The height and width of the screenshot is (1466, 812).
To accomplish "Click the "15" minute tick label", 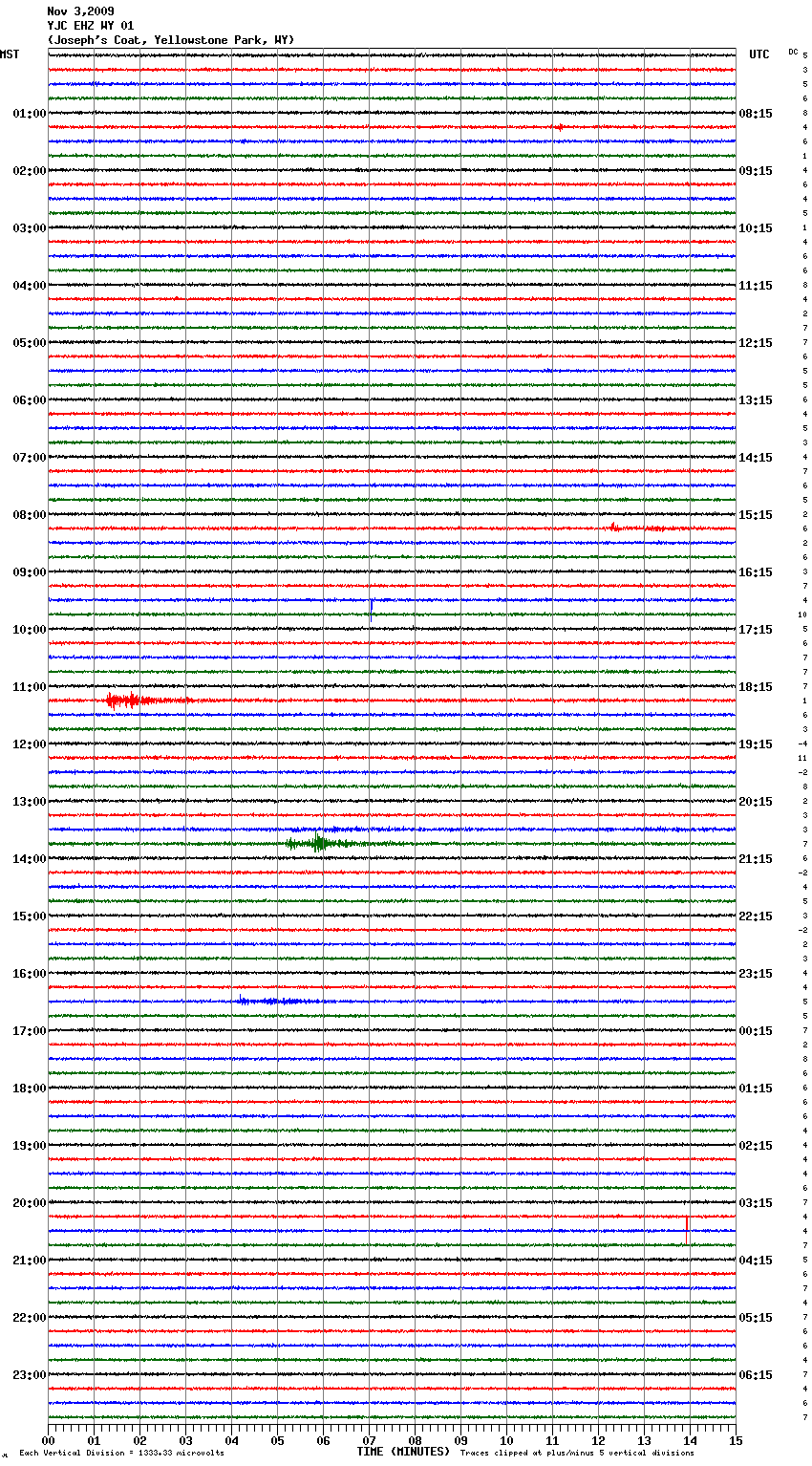I will click(736, 1440).
